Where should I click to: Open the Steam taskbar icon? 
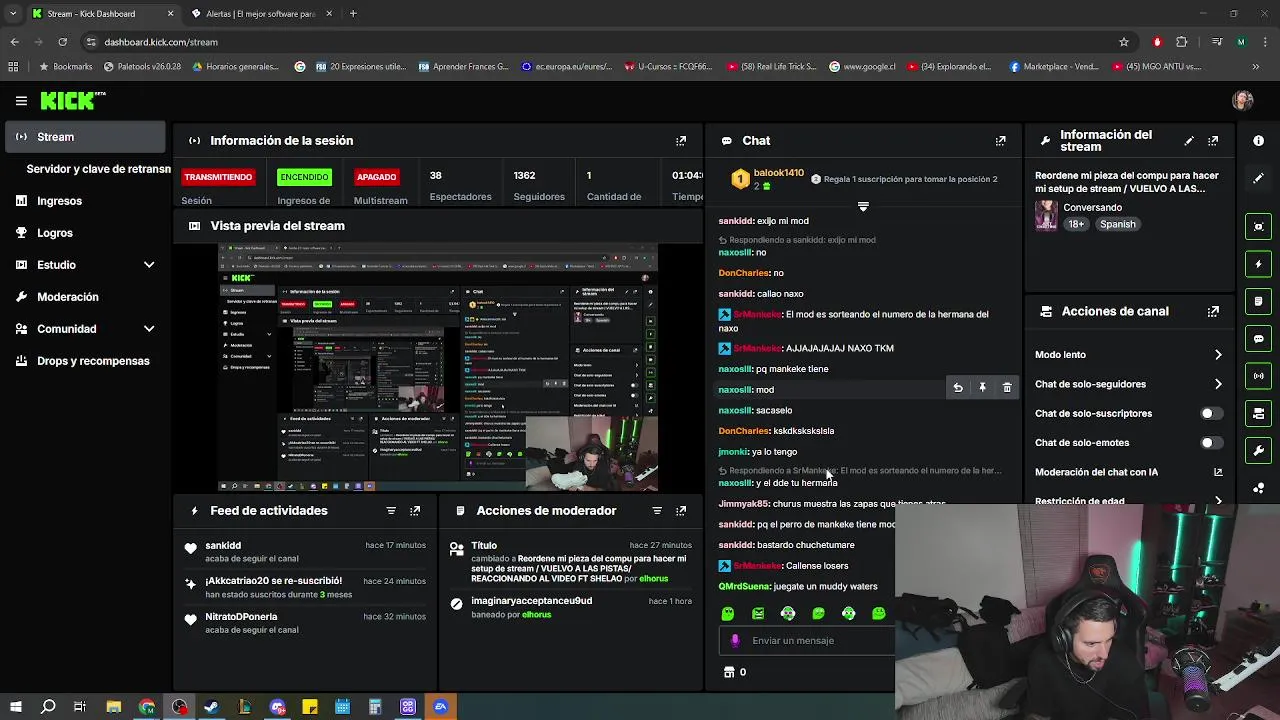tap(211, 707)
